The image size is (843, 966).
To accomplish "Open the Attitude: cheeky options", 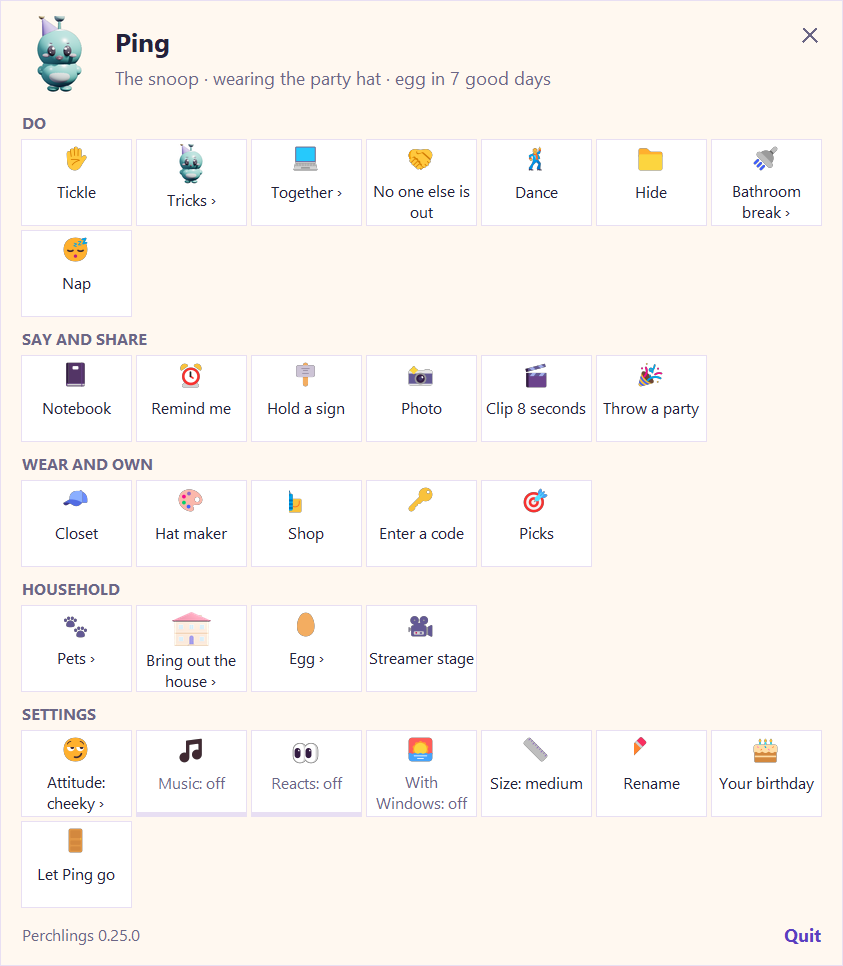I will click(76, 774).
